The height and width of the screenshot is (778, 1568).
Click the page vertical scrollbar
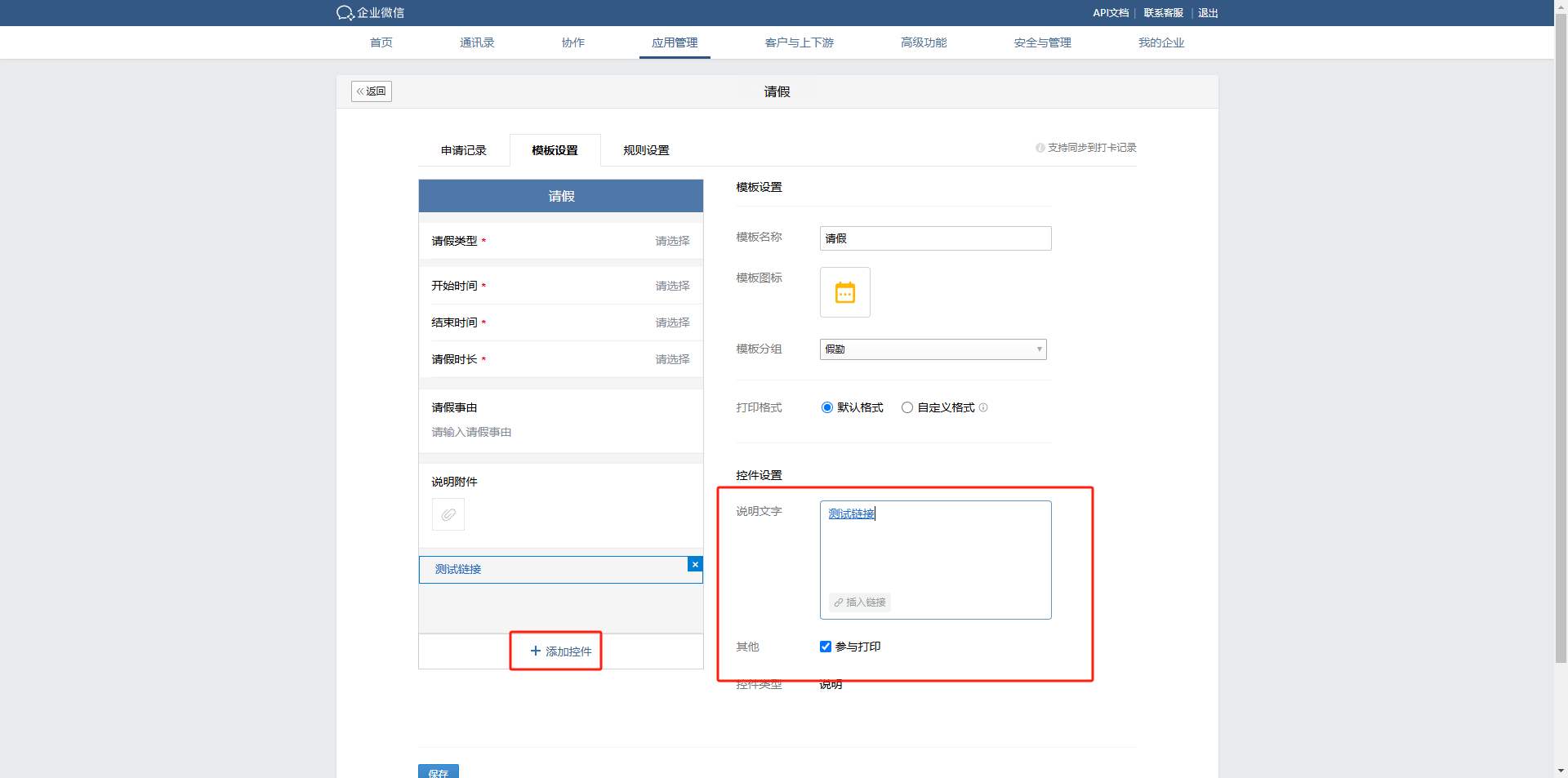(1561, 340)
